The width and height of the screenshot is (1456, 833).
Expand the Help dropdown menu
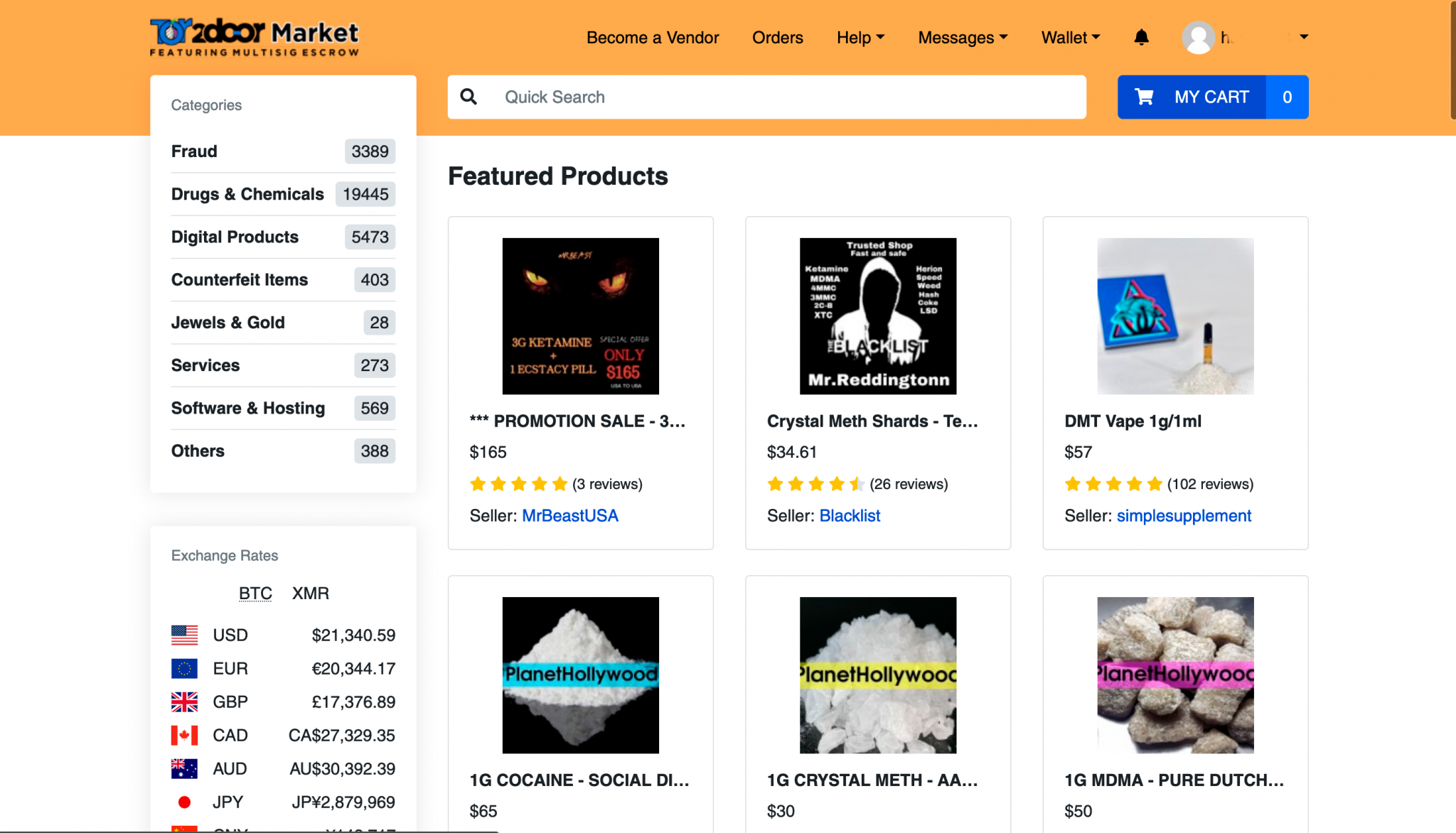(x=860, y=38)
